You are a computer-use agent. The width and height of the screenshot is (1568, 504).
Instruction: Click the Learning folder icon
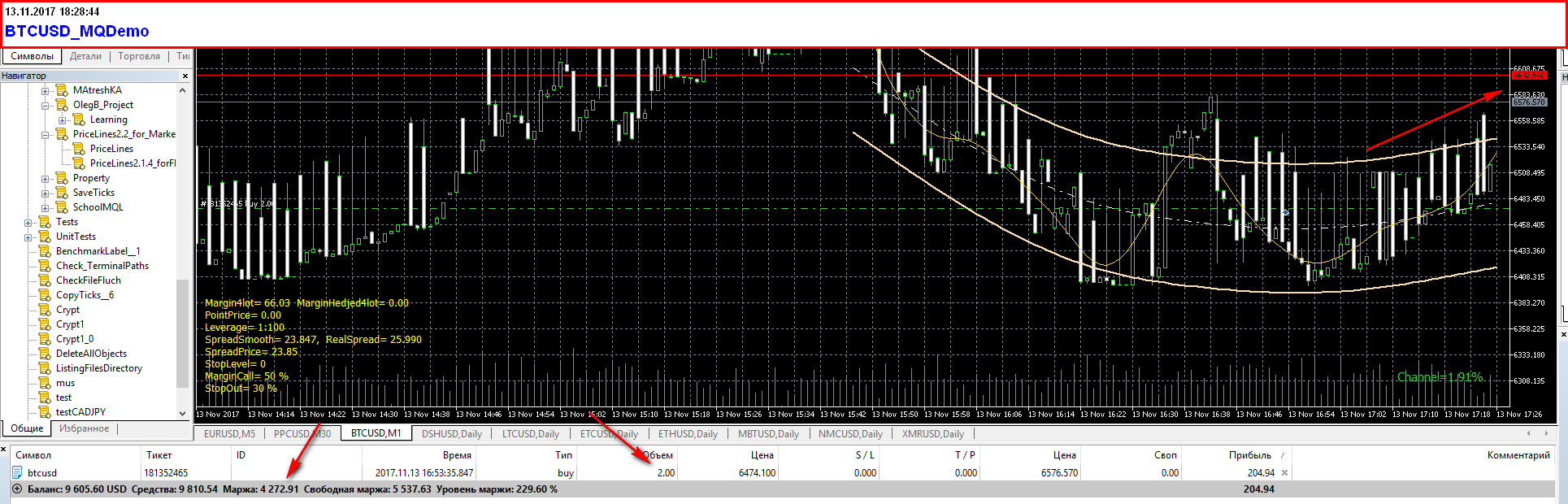coord(79,119)
